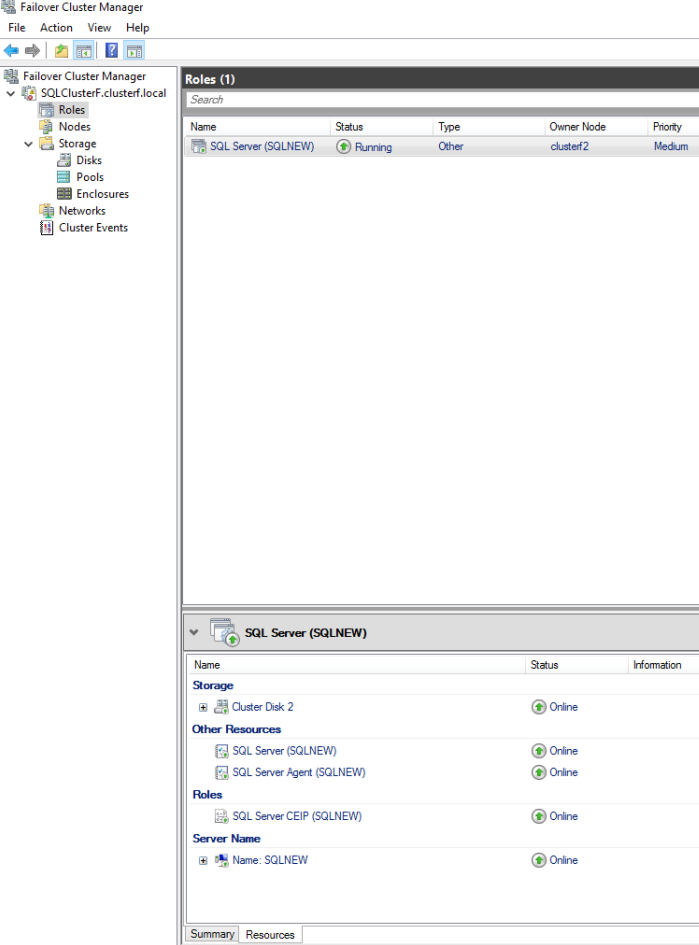Click the large SQL Server (SQLNEW) header icon
699x945 pixels.
225,633
